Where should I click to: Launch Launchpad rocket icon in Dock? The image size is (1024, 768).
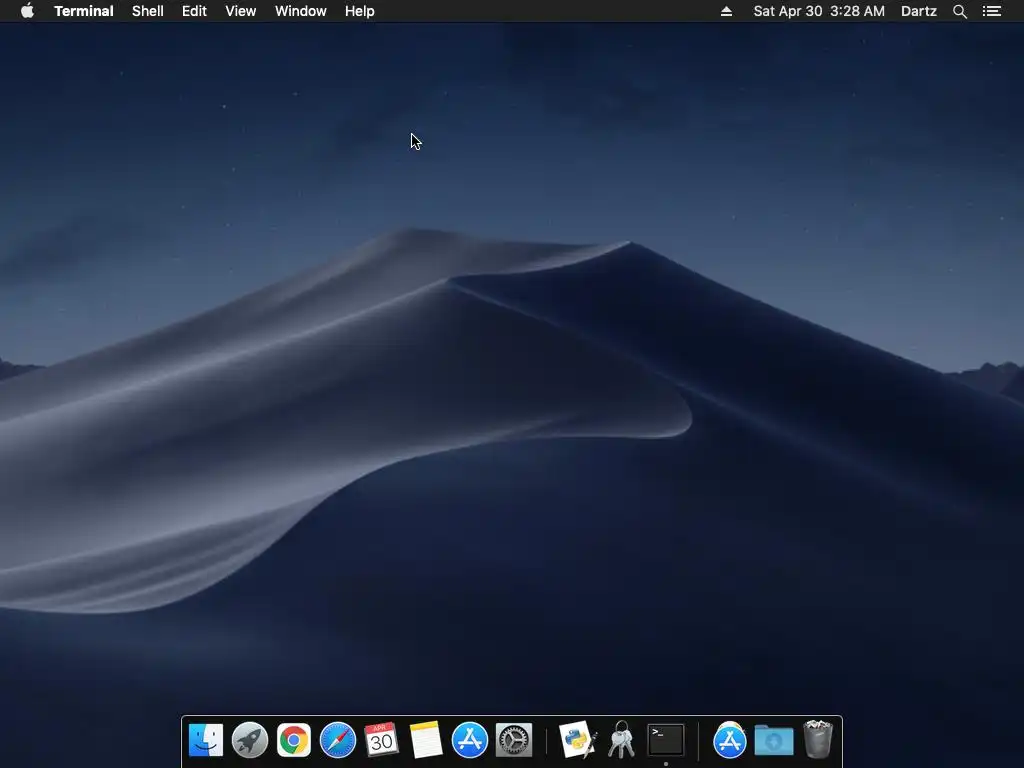pos(249,740)
